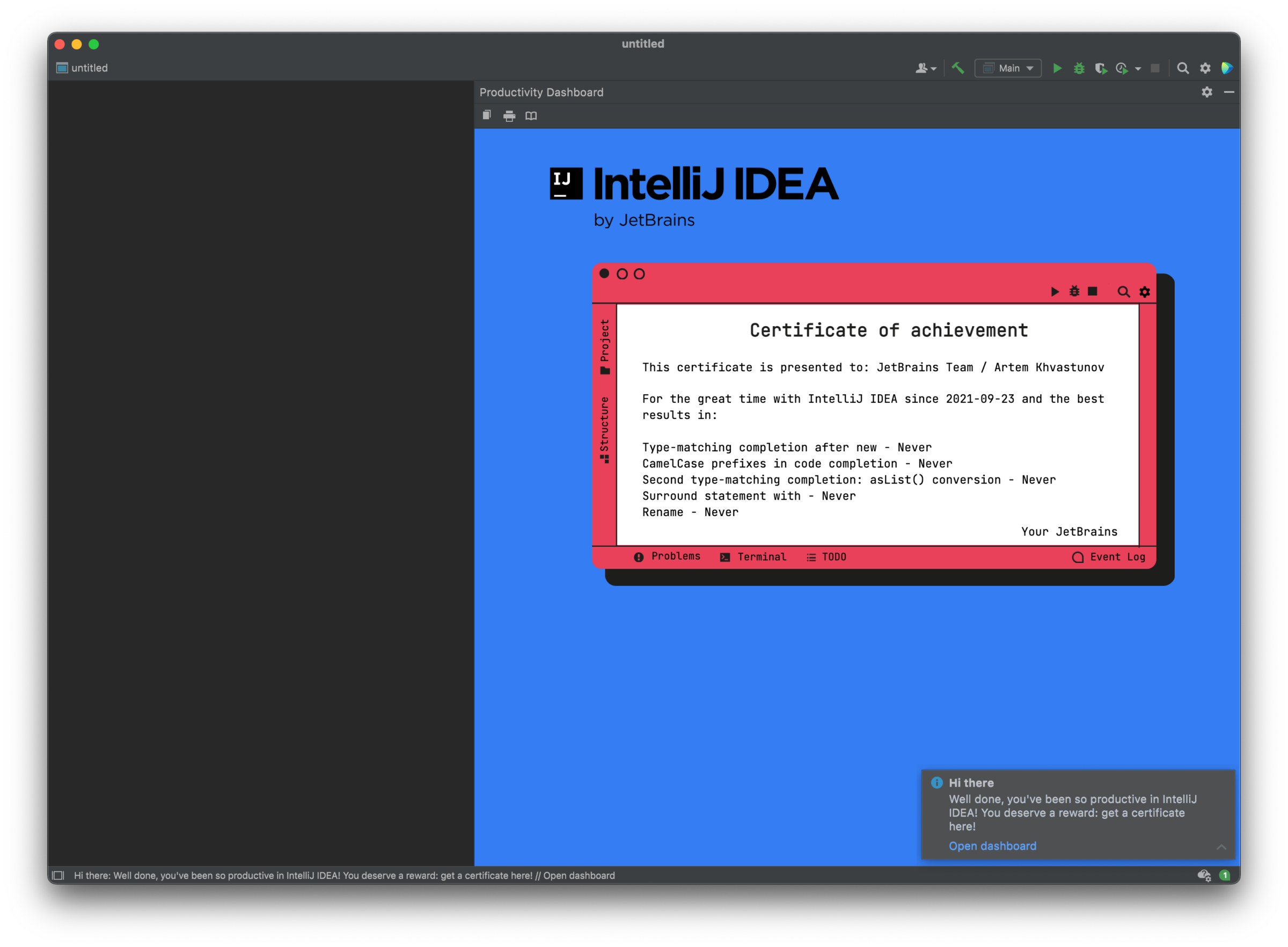The width and height of the screenshot is (1288, 947).
Task: Maximize the window with the green button
Action: (94, 44)
